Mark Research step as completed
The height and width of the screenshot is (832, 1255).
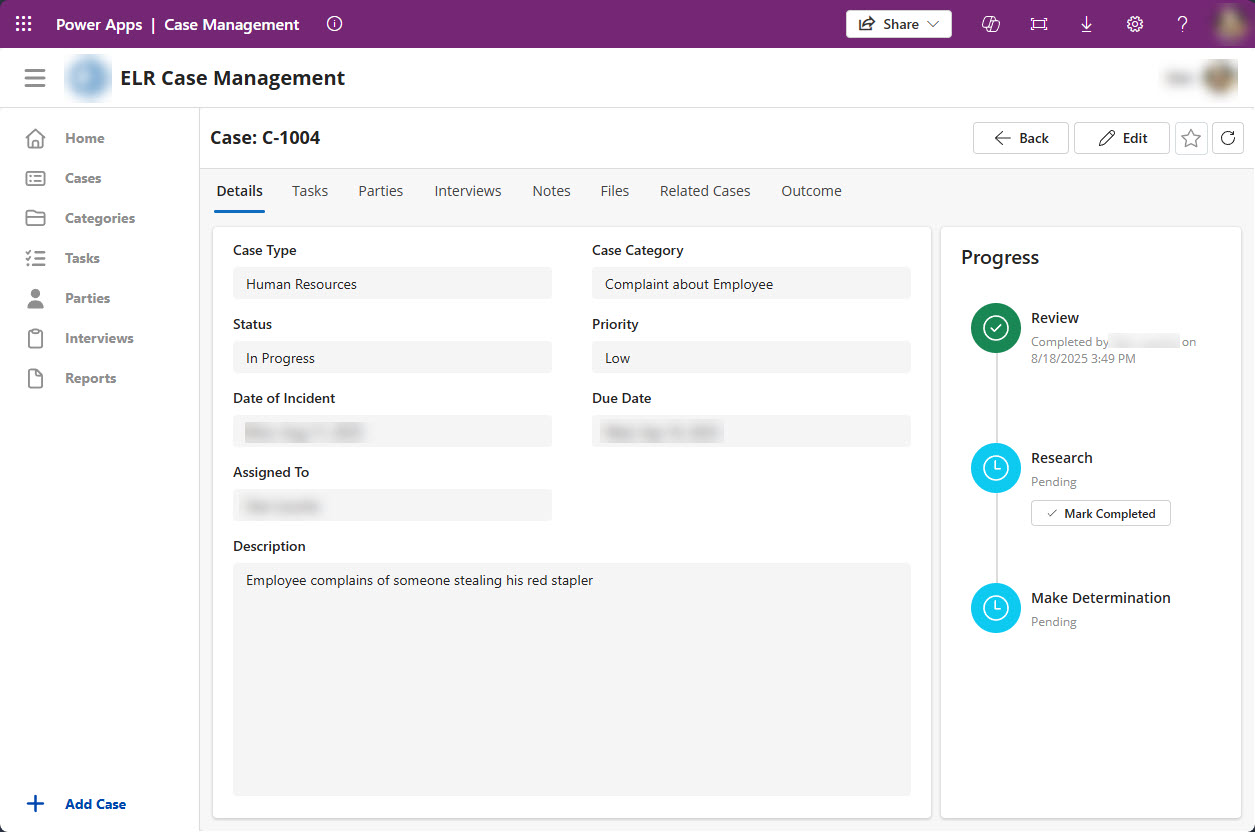click(1100, 514)
